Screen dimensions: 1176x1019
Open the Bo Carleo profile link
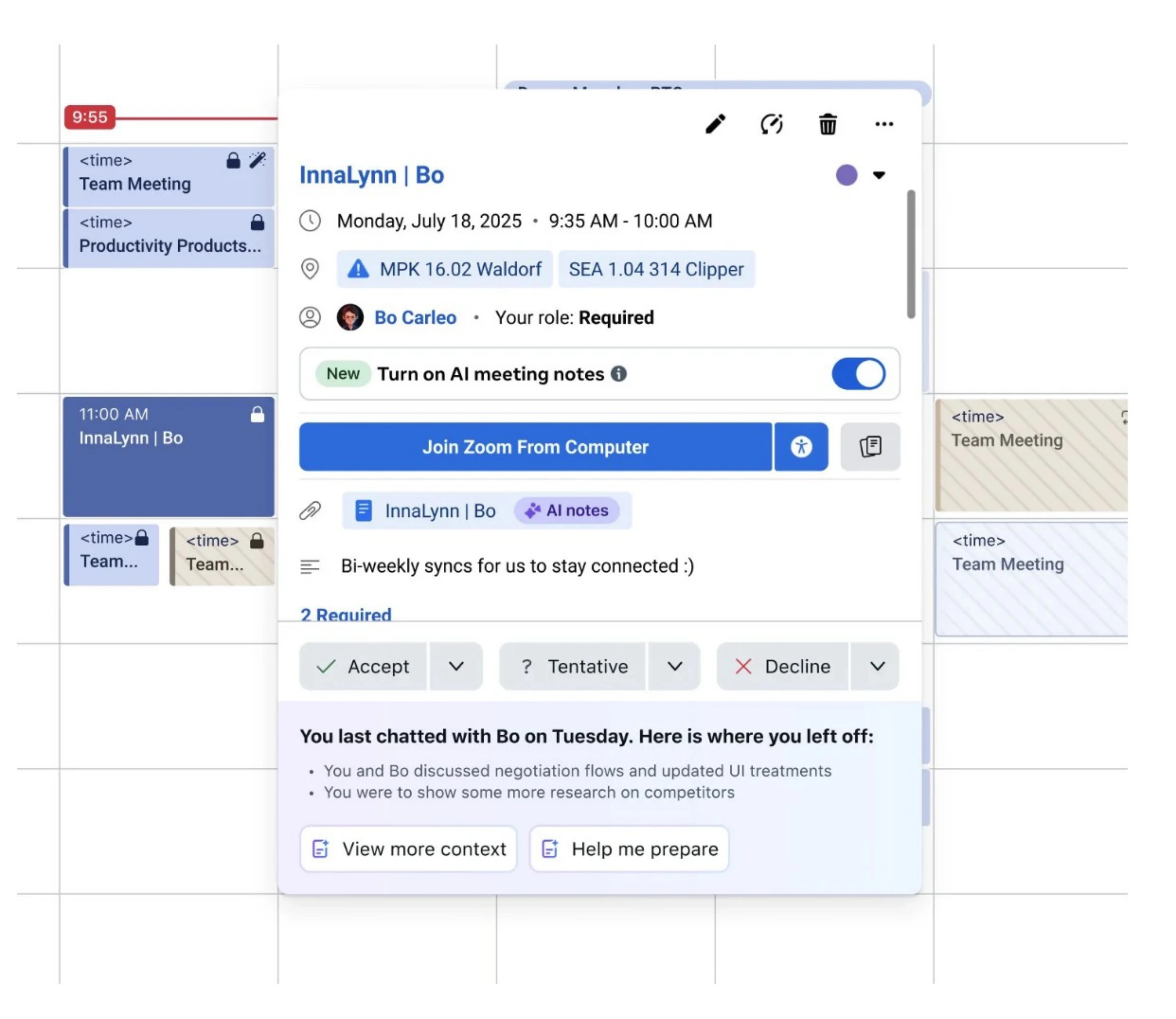point(415,317)
